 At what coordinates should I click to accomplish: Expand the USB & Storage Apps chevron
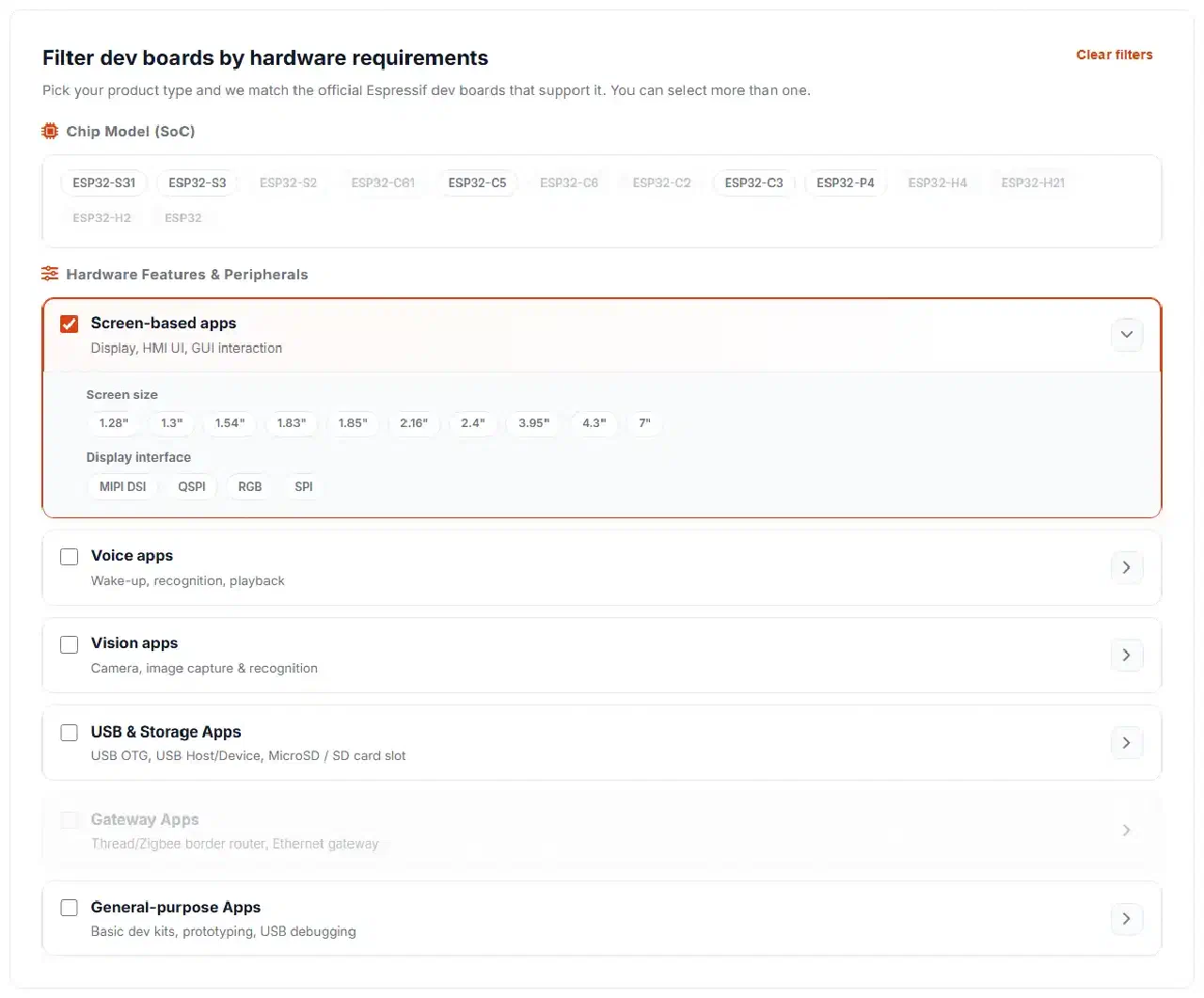1127,743
